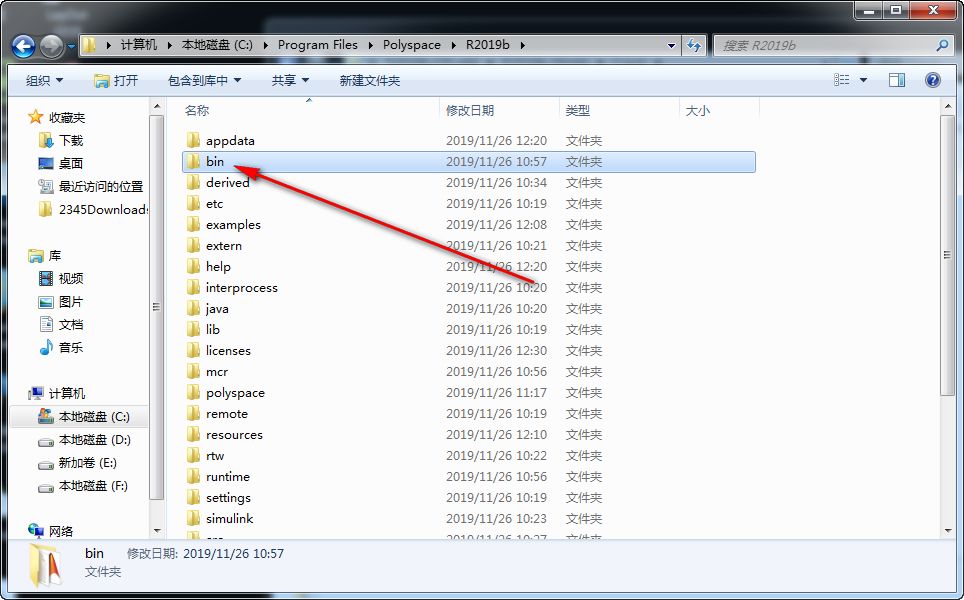Sort by the 大小 column header
Screen dimensions: 964x600
(x=697, y=111)
